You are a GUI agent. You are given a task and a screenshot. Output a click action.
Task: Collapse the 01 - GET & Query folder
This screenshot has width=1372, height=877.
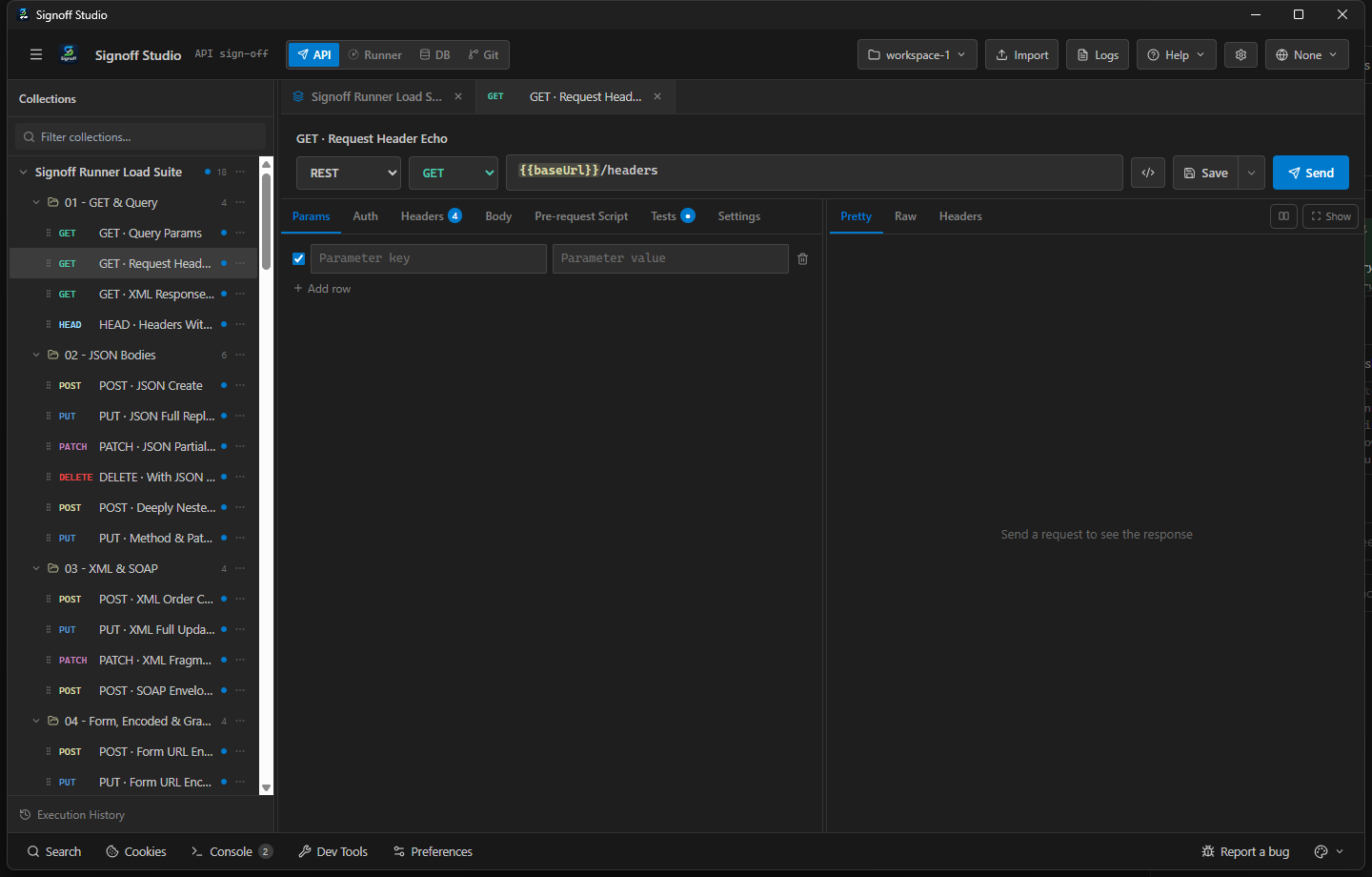[37, 202]
